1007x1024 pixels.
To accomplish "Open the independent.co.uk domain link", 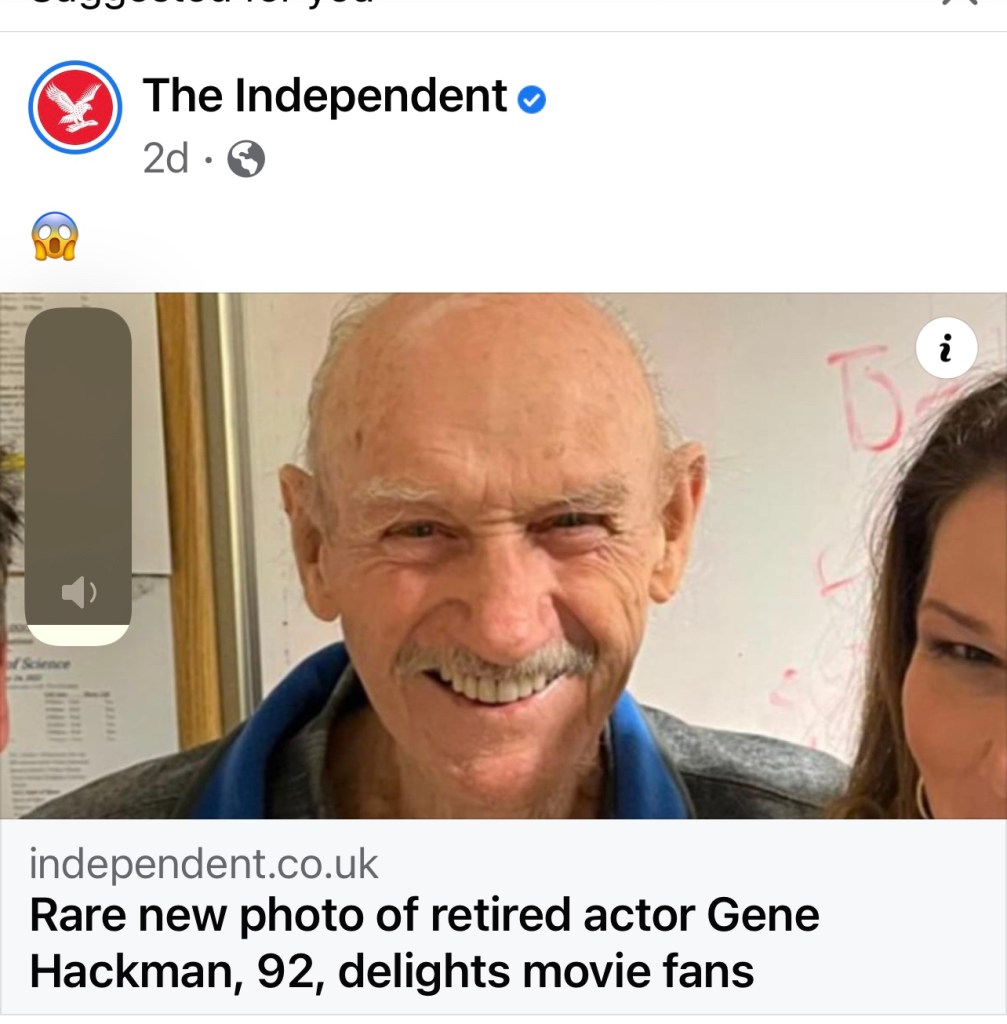I will point(204,864).
